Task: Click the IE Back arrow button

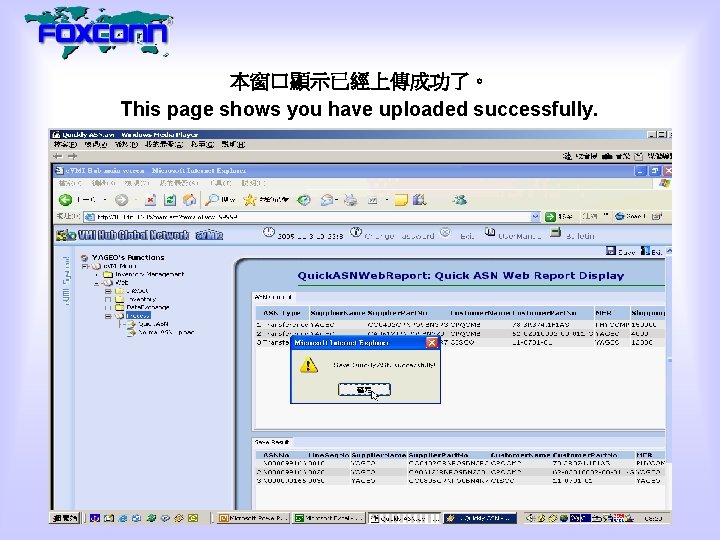Action: pos(66,200)
